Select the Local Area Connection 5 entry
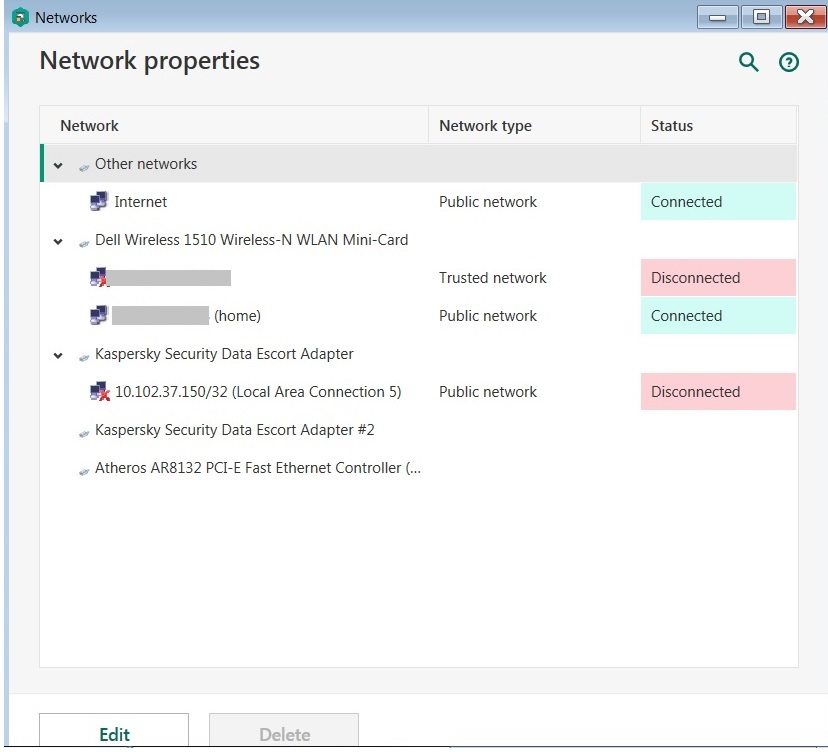This screenshot has width=828, height=752. click(258, 392)
